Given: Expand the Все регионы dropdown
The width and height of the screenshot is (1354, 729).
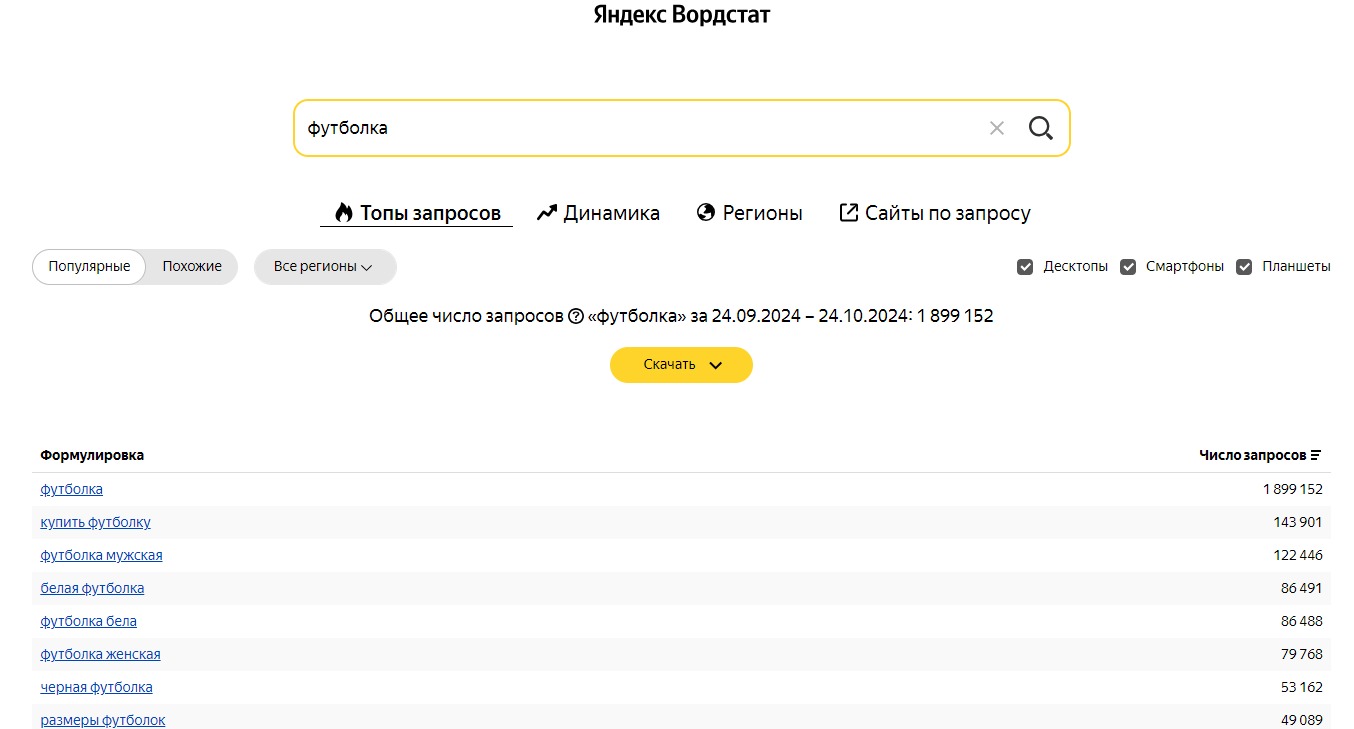Looking at the screenshot, I should [324, 267].
